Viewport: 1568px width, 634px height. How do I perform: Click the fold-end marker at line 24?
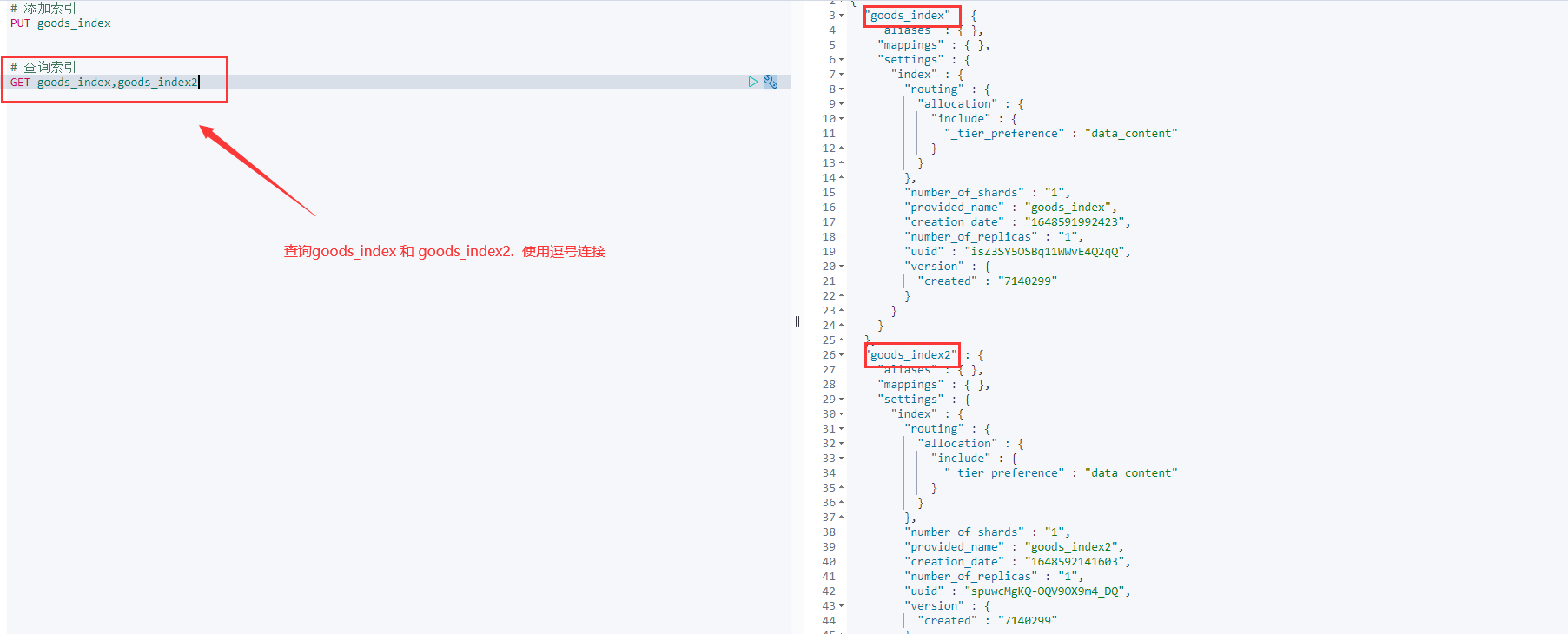[842, 326]
